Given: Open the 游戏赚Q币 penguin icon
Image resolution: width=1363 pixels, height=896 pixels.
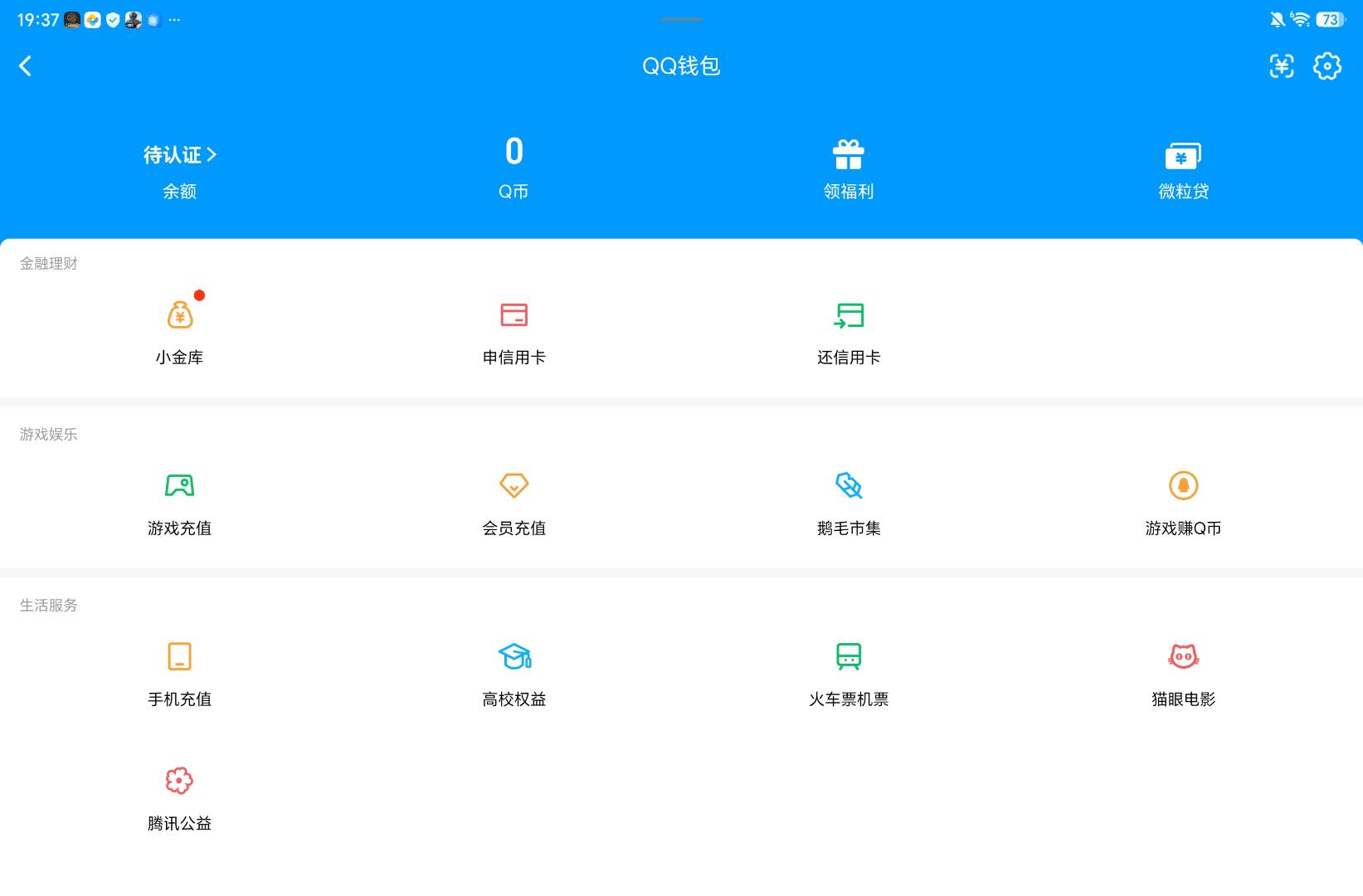Looking at the screenshot, I should (1183, 485).
